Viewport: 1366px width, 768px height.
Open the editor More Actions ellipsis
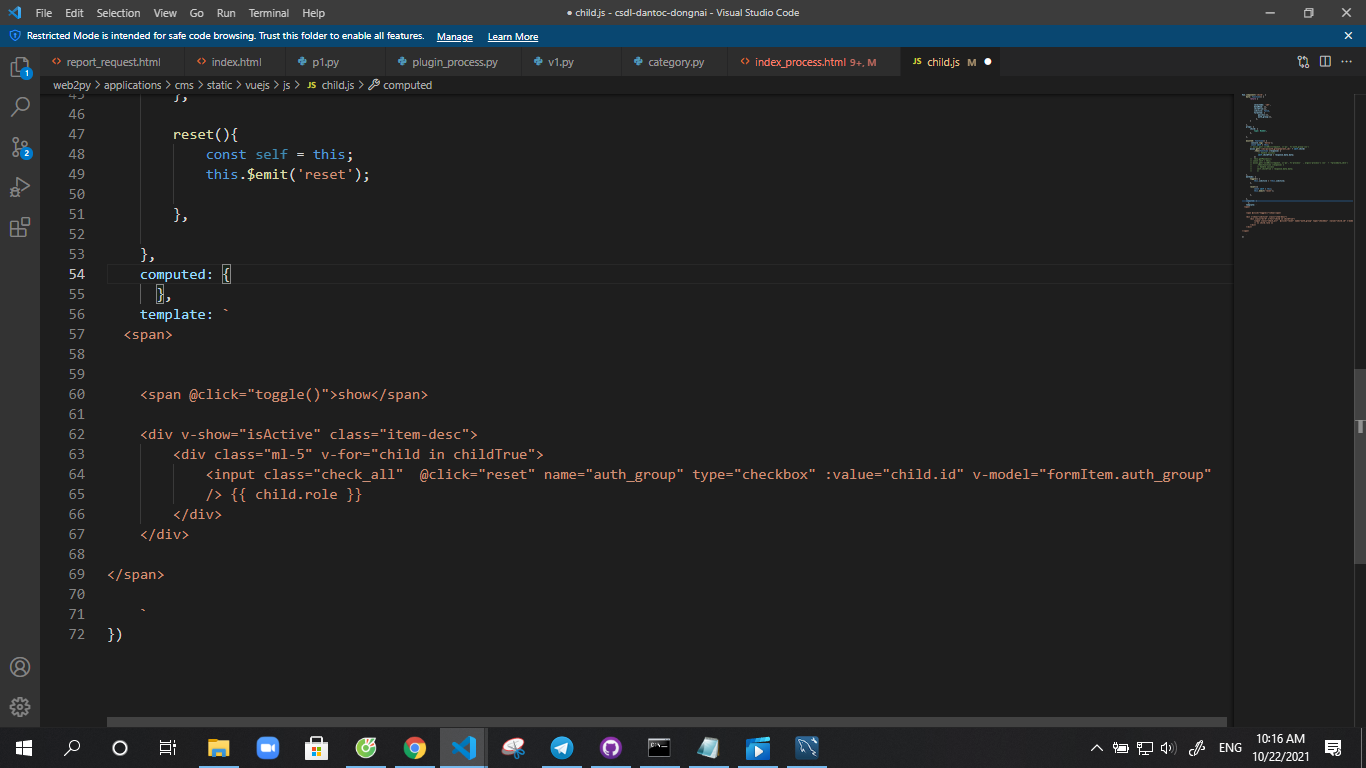coord(1346,62)
